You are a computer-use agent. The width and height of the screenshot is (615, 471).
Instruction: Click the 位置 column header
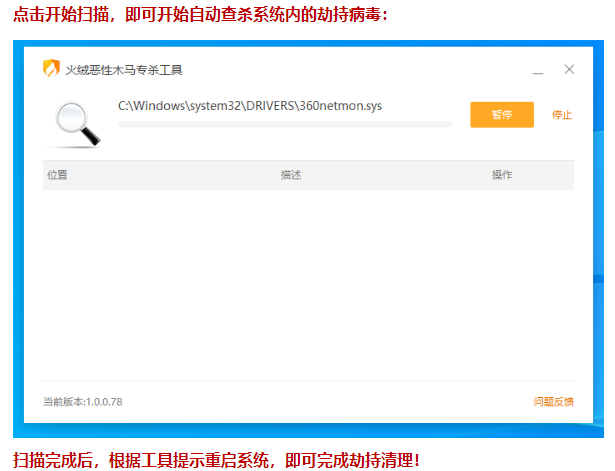click(x=57, y=175)
